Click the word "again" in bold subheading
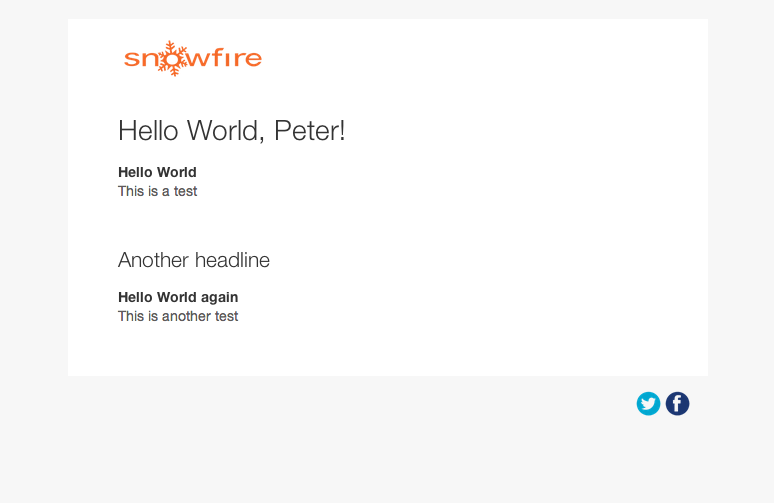Viewport: 774px width, 503px height. pyautogui.click(x=219, y=297)
